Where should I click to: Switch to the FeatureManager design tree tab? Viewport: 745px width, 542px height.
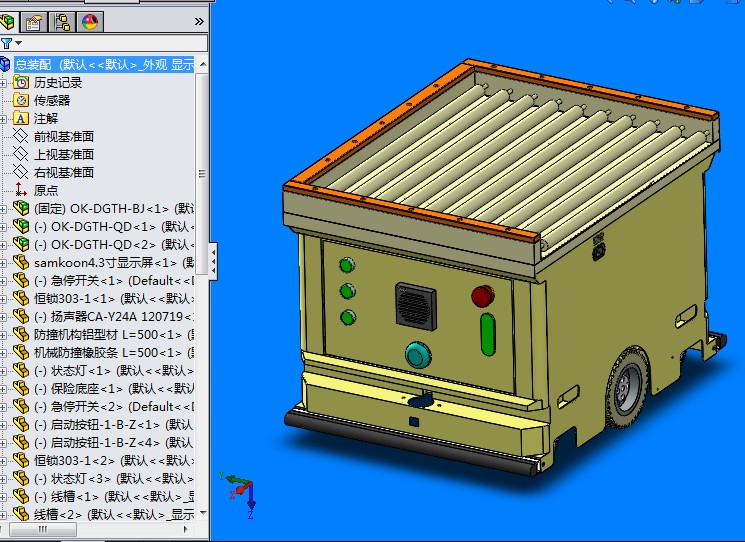[8, 22]
